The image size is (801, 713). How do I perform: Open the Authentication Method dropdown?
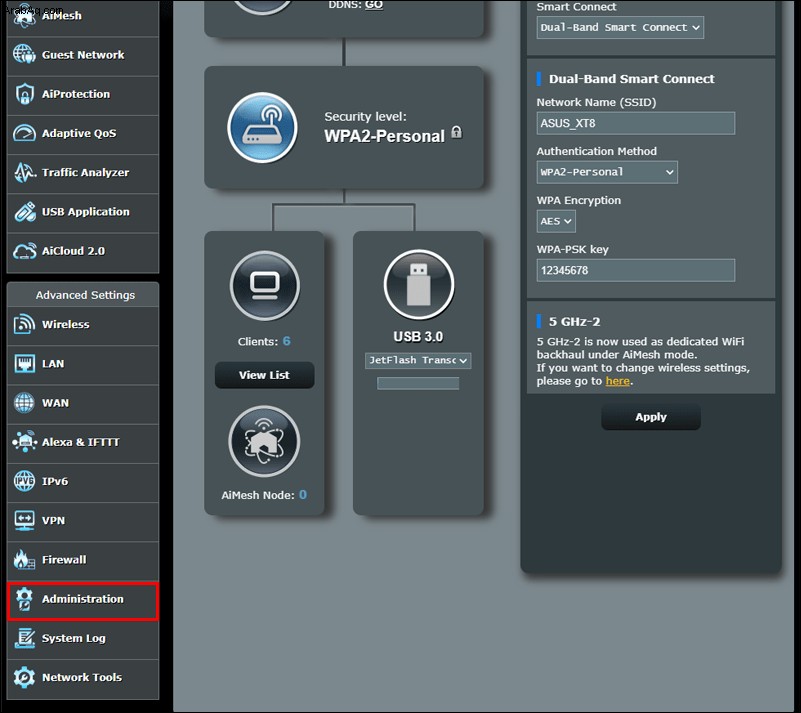click(607, 172)
